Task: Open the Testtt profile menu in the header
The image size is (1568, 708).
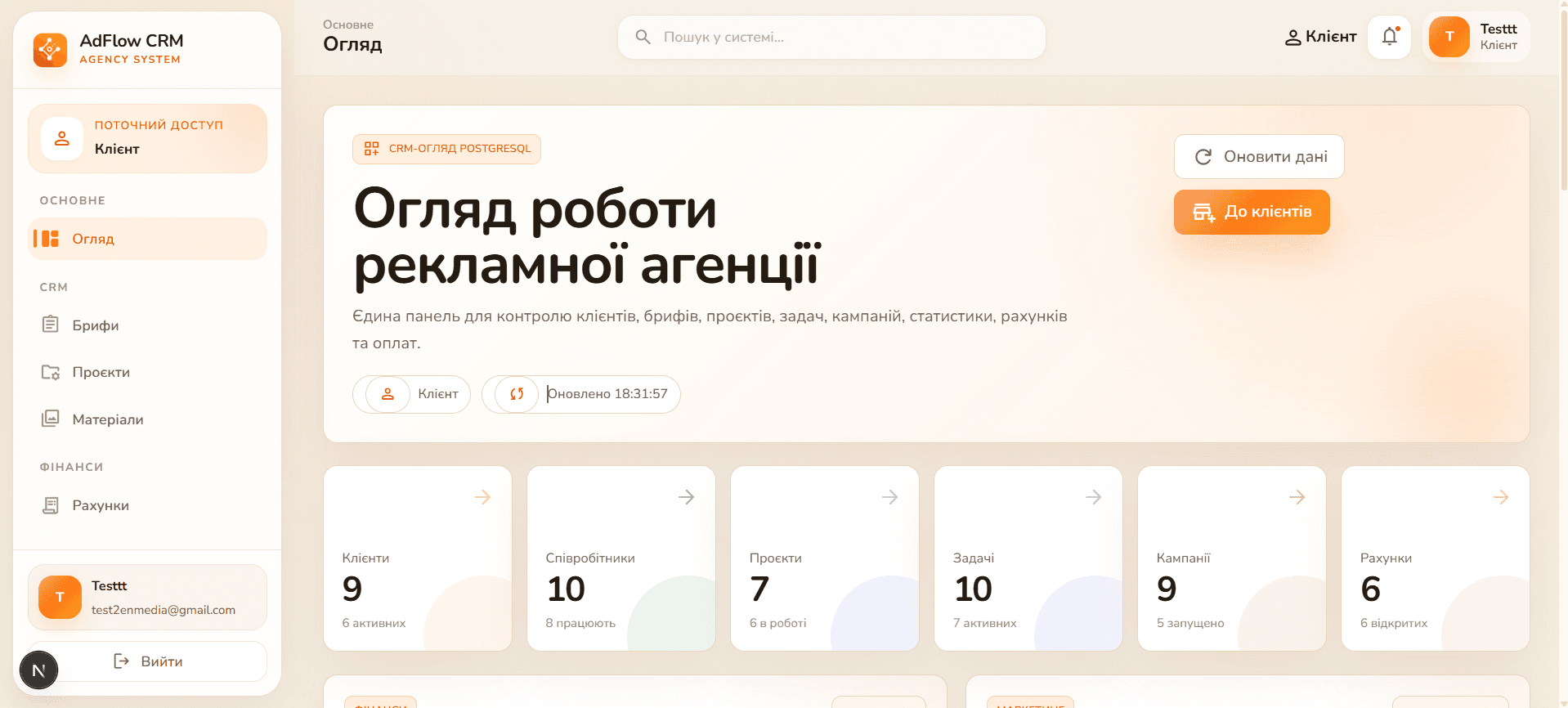Action: click(x=1476, y=37)
